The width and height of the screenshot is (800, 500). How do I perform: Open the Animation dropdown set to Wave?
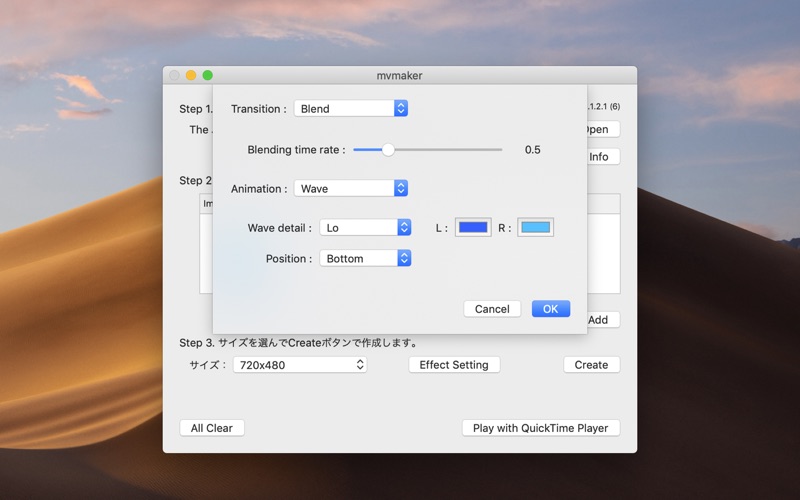coord(351,188)
